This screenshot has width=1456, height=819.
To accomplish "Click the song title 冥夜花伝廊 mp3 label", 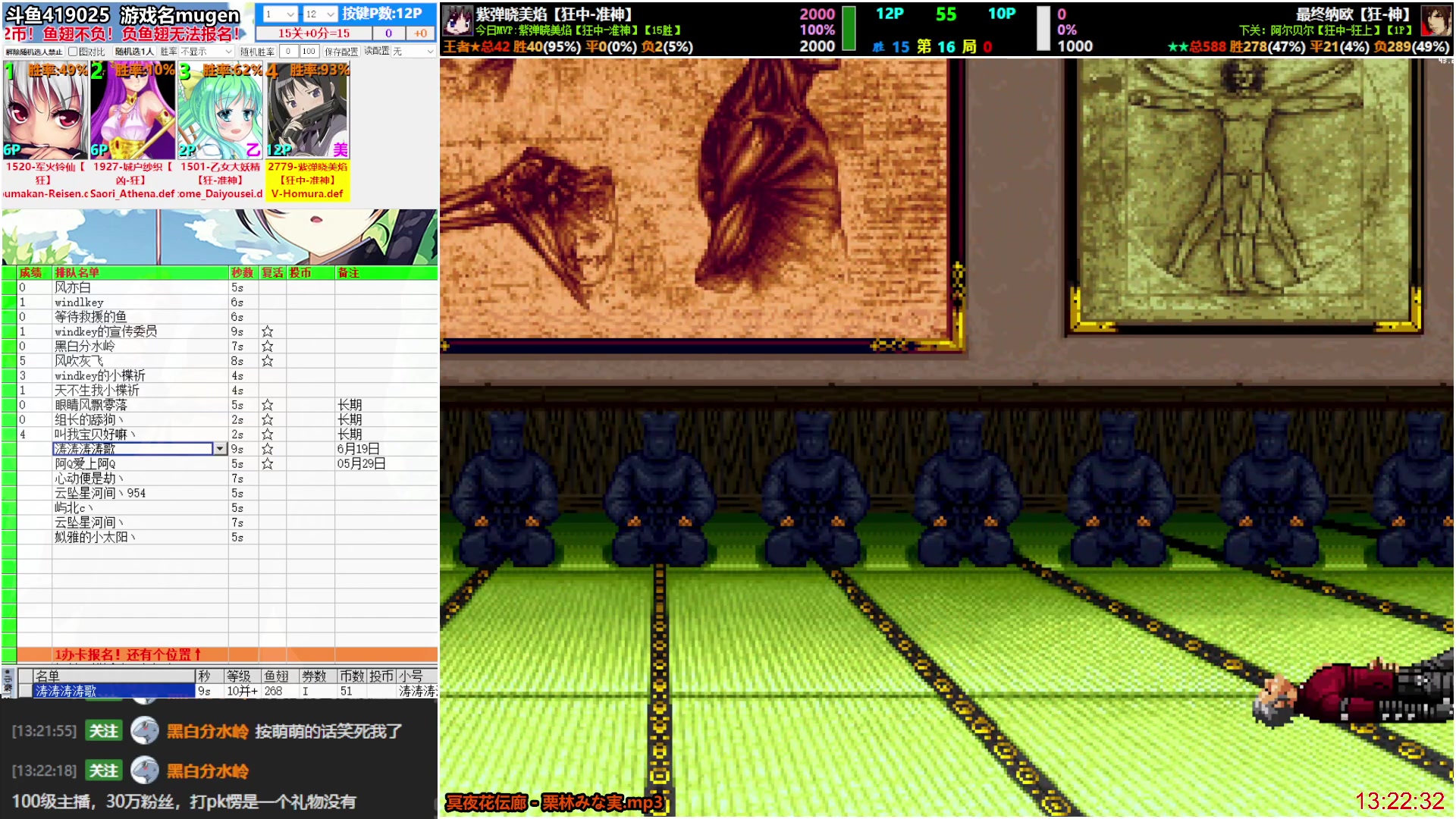I will point(554,802).
